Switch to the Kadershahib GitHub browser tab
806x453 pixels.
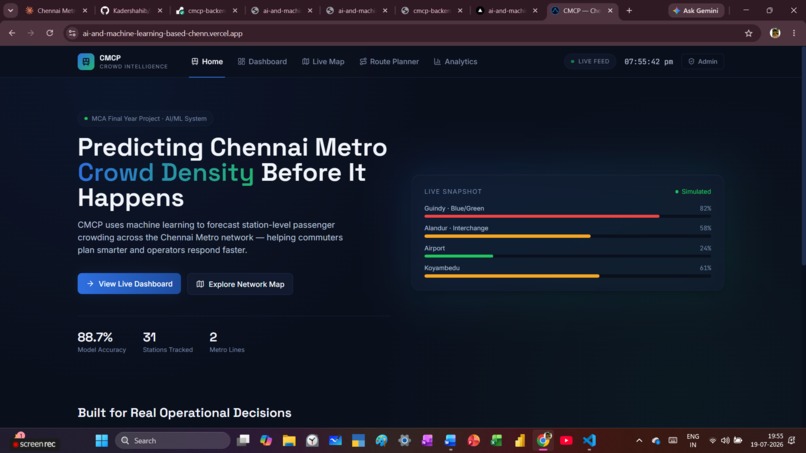coord(126,10)
